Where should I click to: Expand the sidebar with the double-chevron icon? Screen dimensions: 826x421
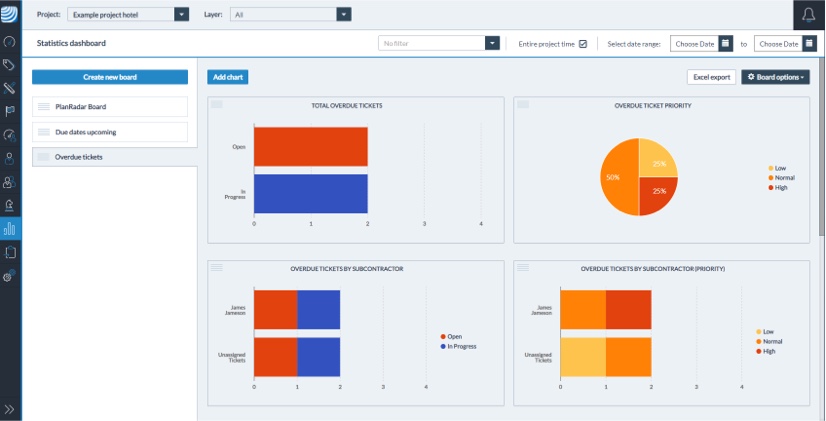pos(10,409)
